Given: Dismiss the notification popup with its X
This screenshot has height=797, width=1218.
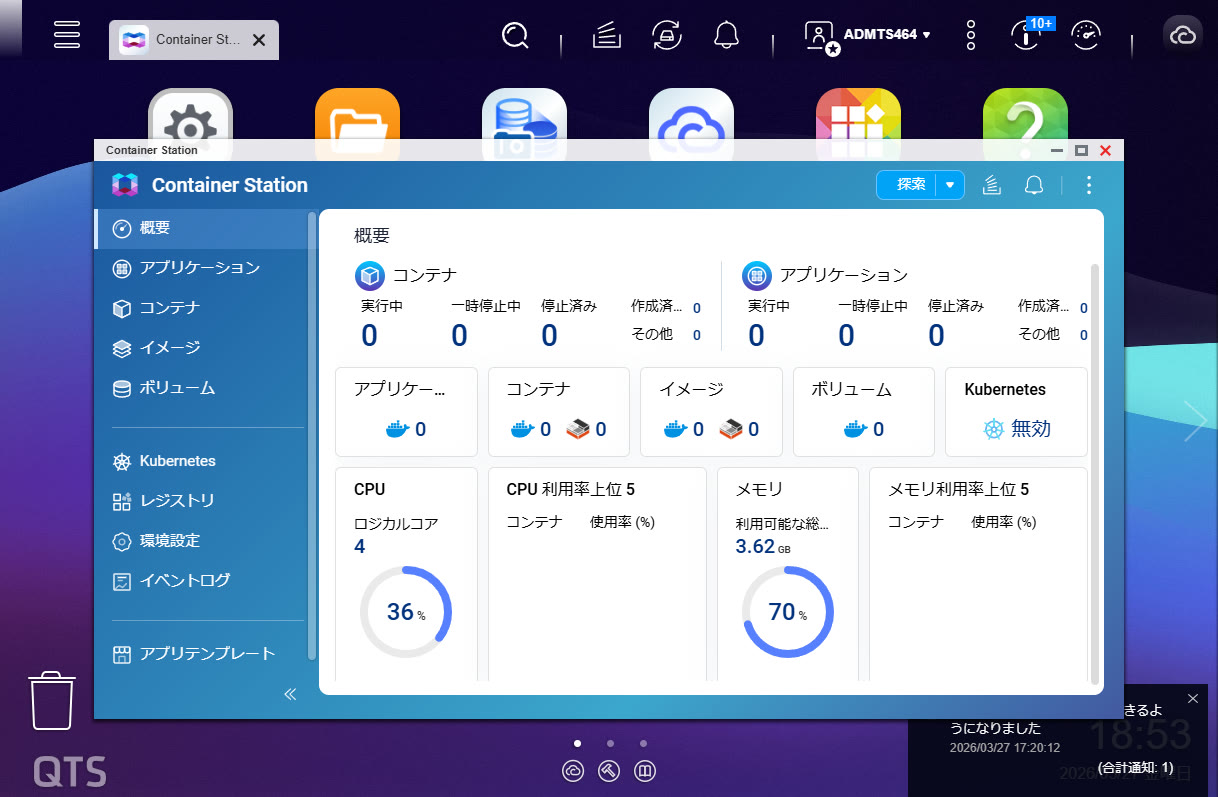Looking at the screenshot, I should [1192, 698].
